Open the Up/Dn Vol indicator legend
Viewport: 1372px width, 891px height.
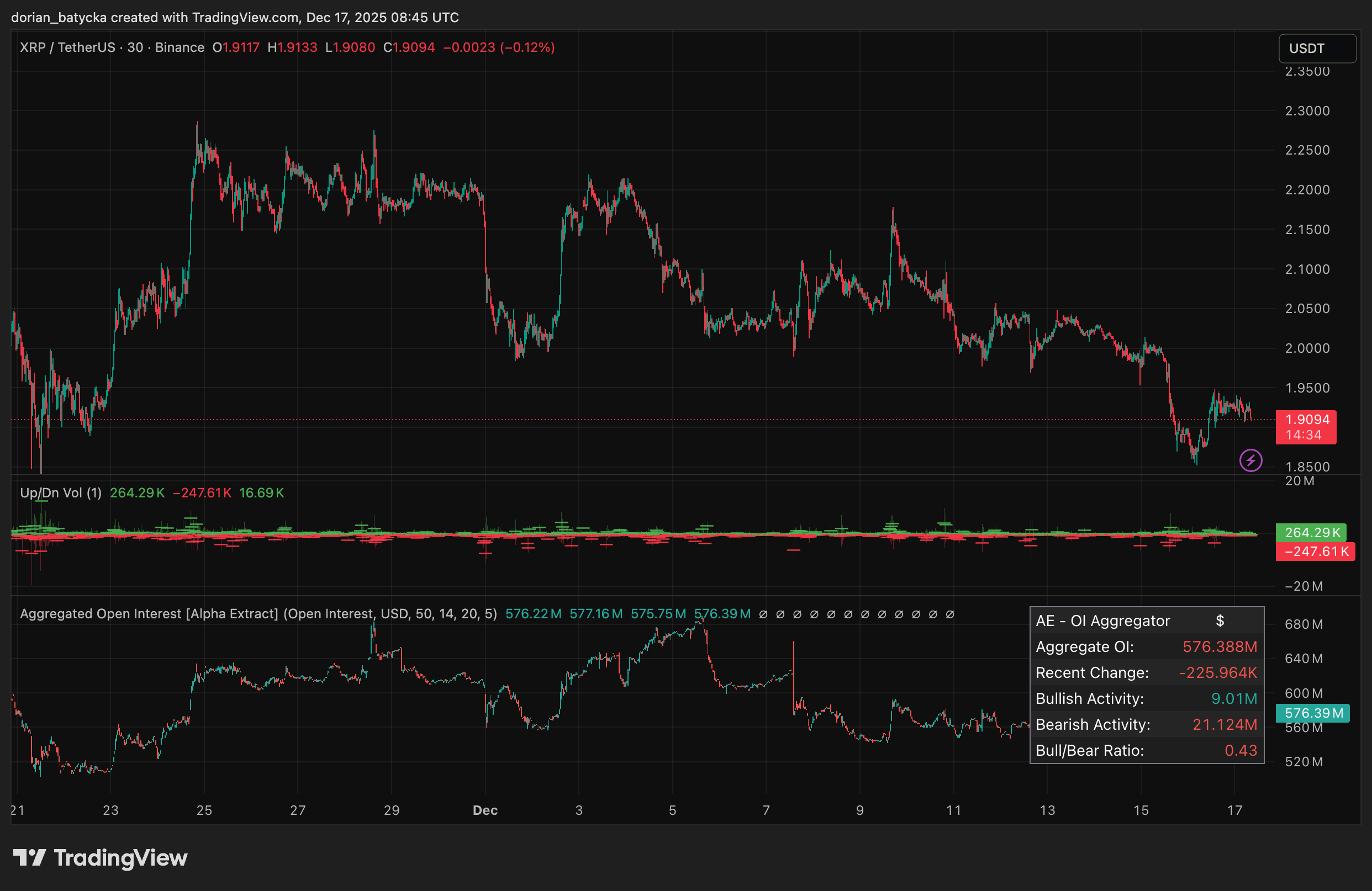click(61, 493)
